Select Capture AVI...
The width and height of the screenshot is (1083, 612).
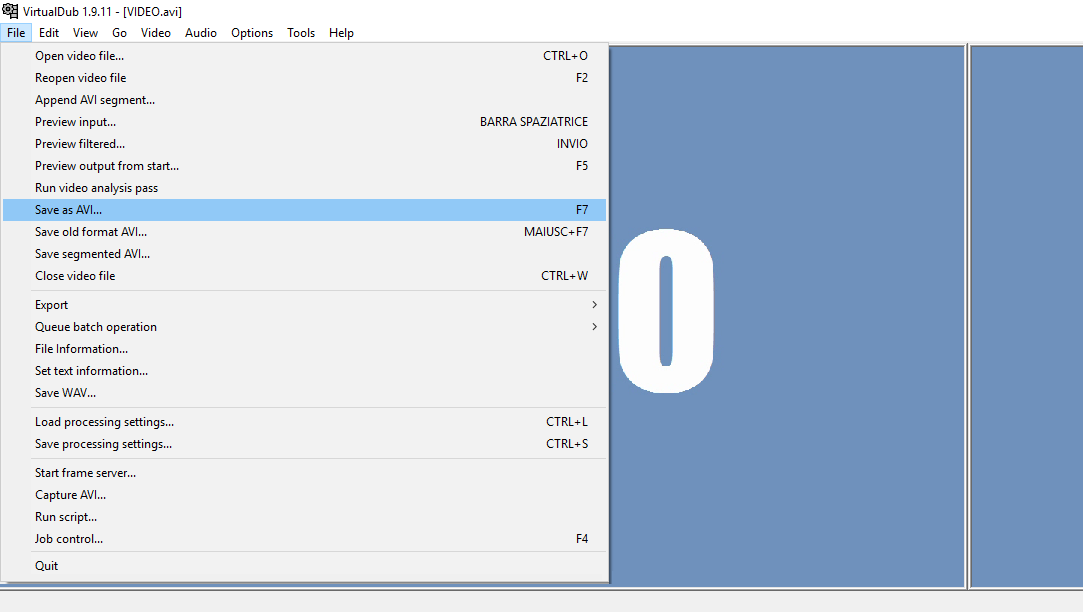[305, 496]
